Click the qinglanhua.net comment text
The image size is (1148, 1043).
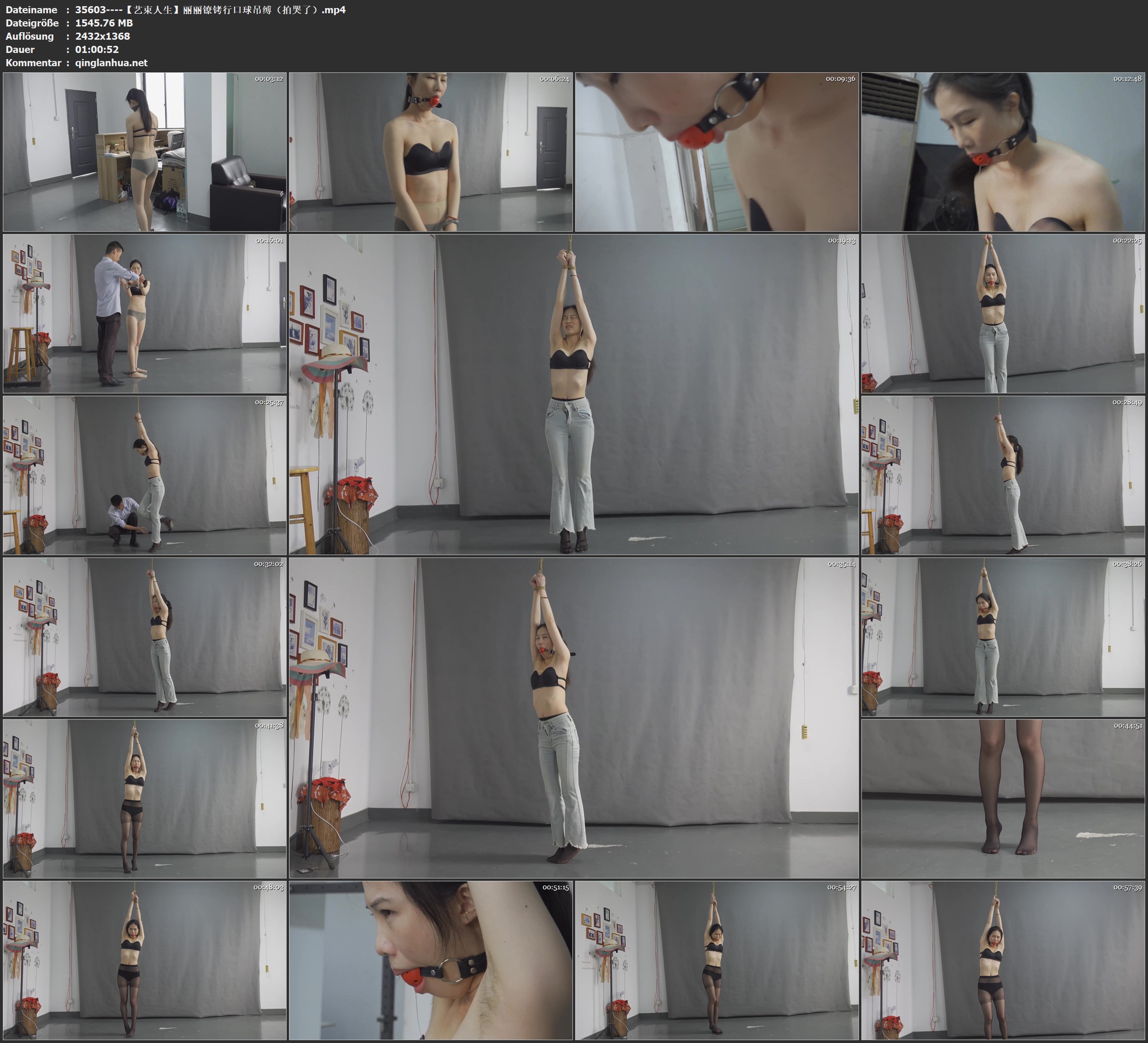[x=111, y=62]
